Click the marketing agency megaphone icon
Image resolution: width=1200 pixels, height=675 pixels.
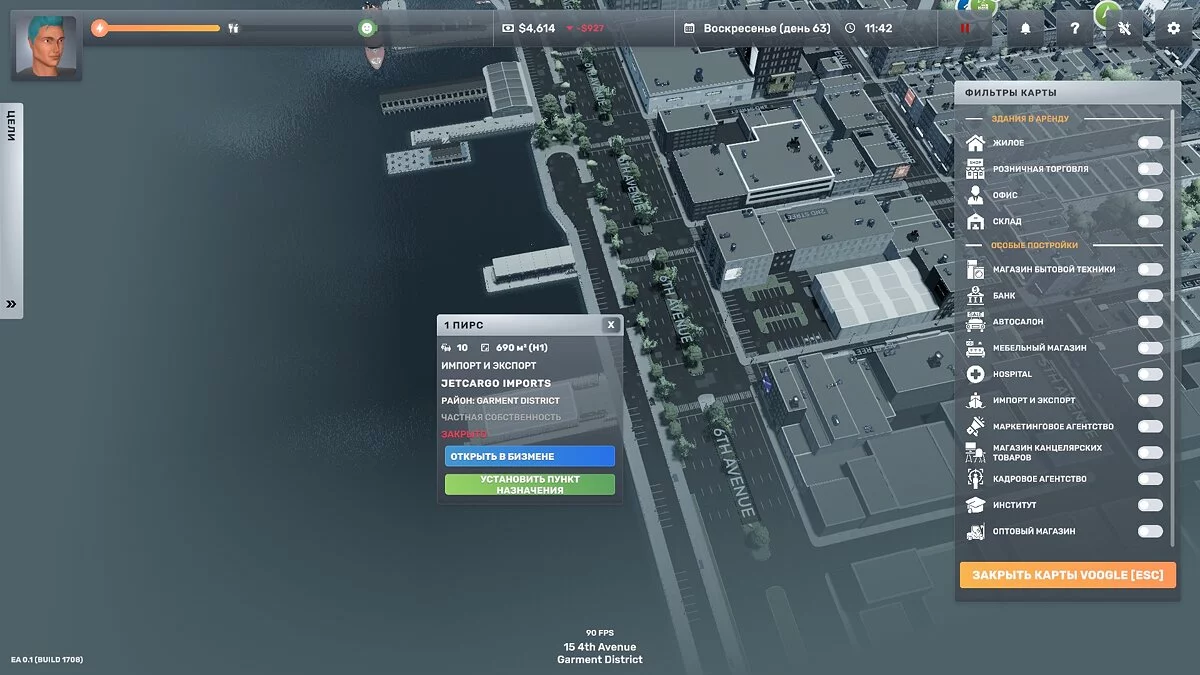(975, 426)
